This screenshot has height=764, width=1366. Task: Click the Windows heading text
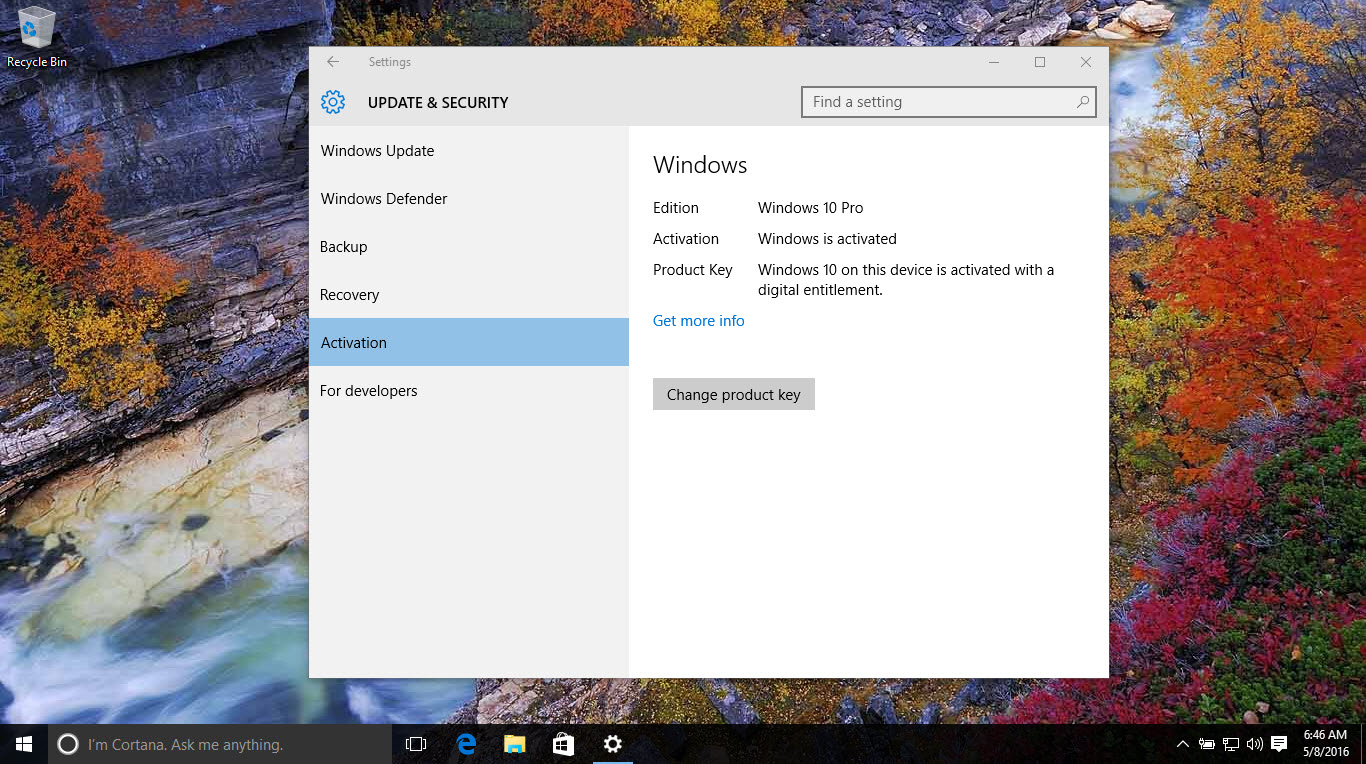(x=700, y=165)
